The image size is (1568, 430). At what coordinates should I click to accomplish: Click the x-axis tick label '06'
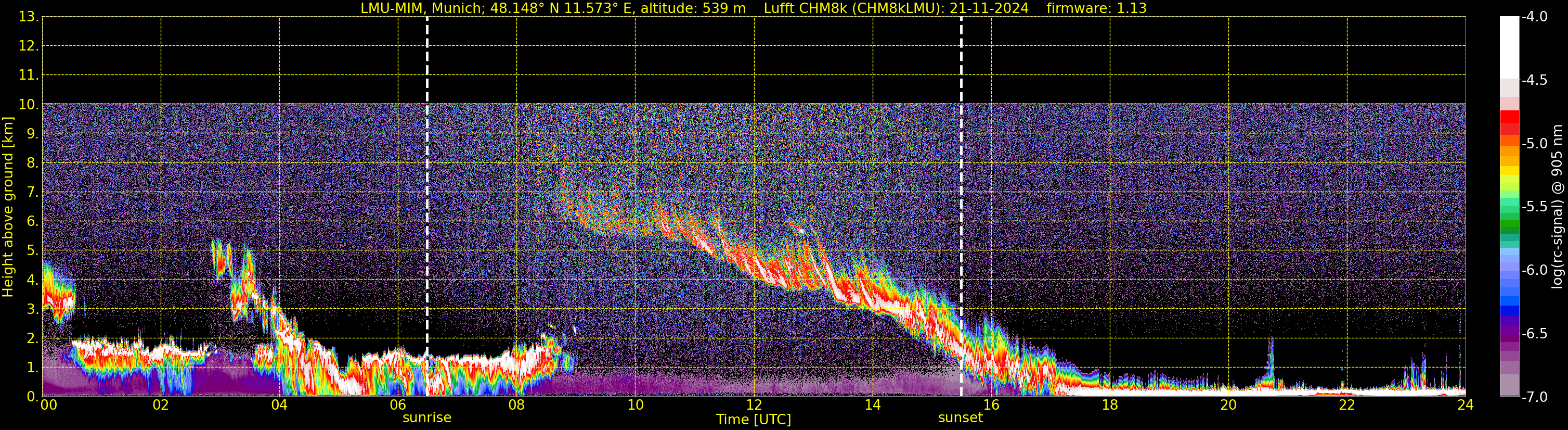point(397,405)
